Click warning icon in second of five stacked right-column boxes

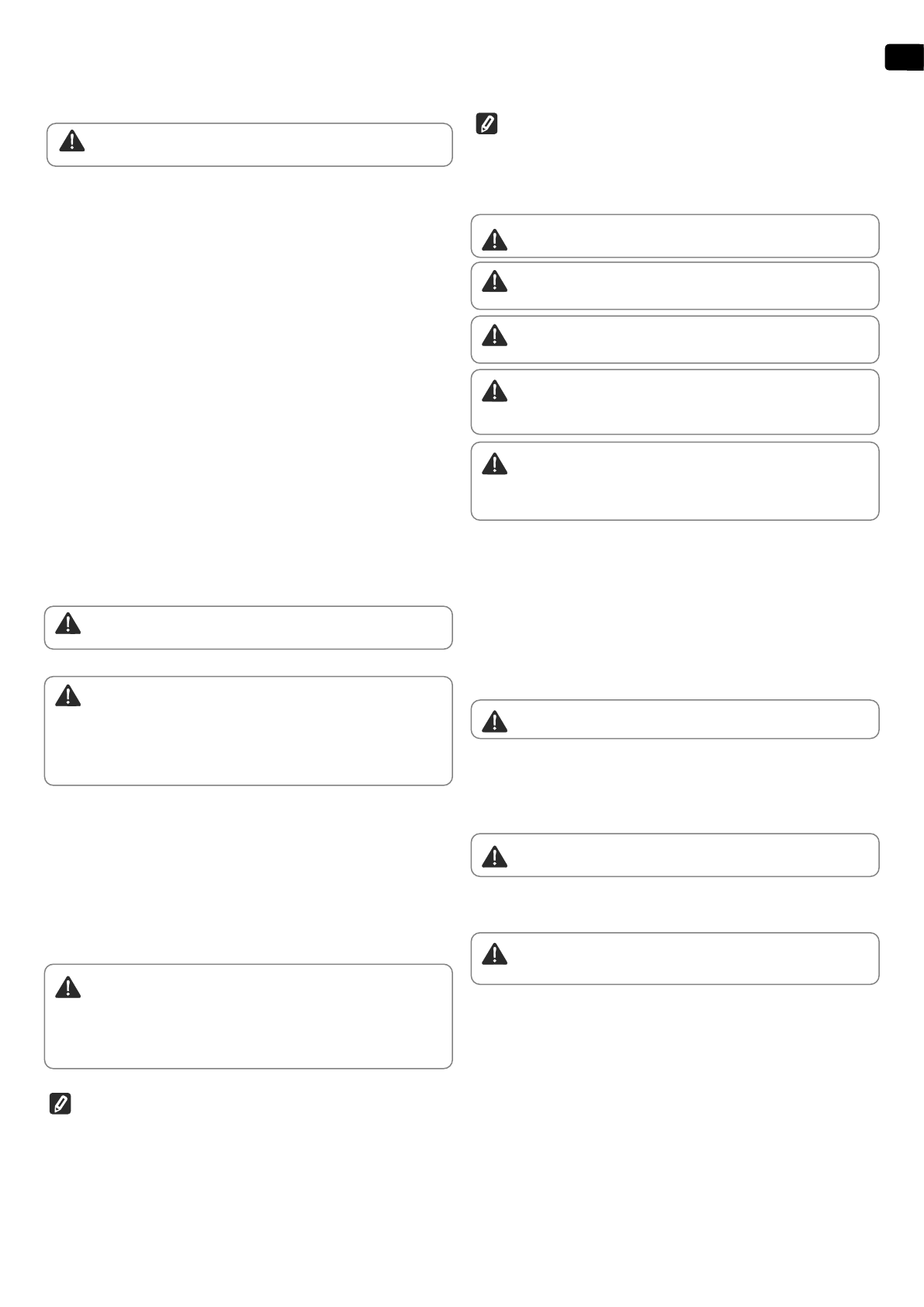[494, 281]
